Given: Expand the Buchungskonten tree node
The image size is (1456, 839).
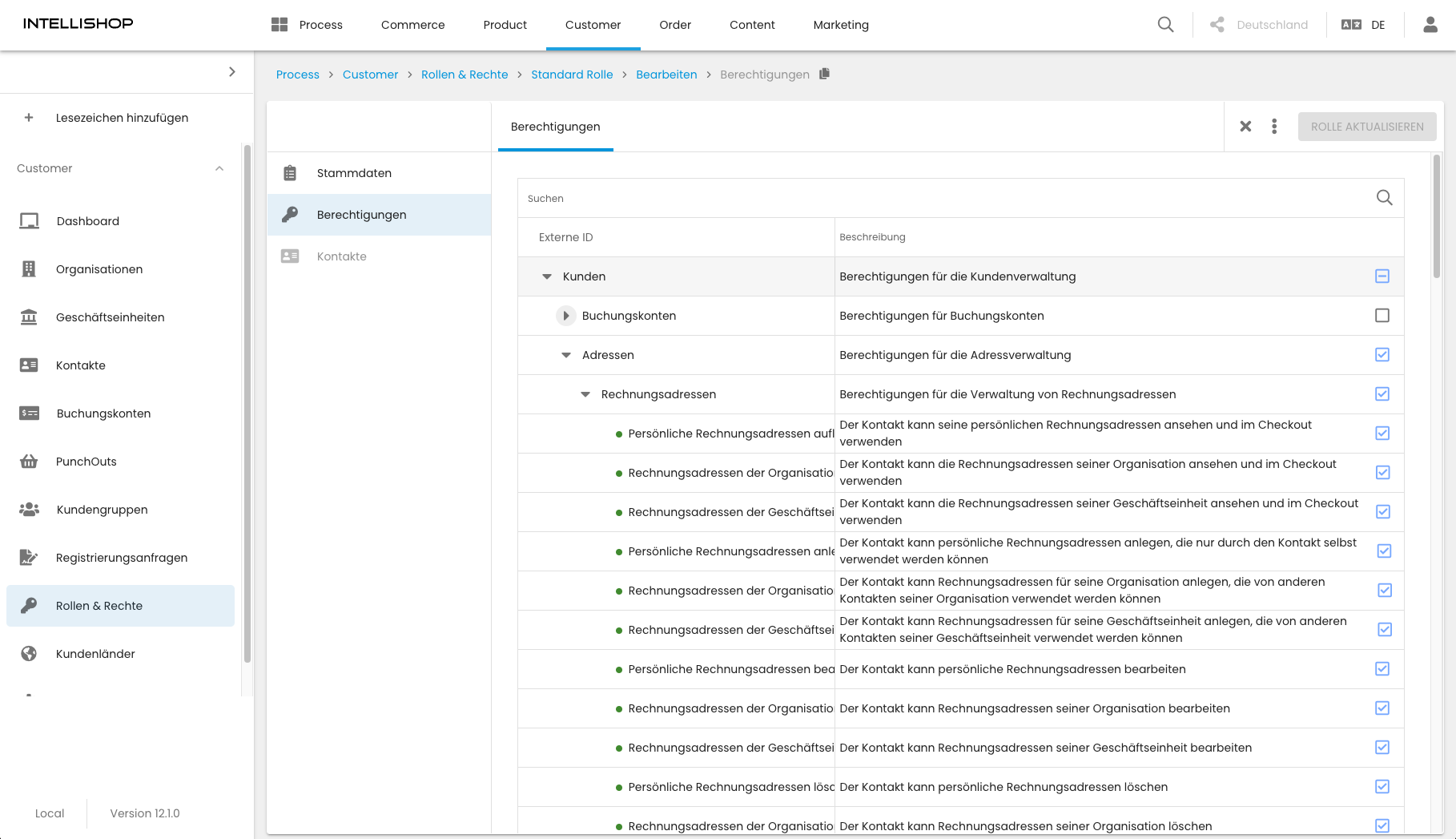Looking at the screenshot, I should pyautogui.click(x=565, y=316).
